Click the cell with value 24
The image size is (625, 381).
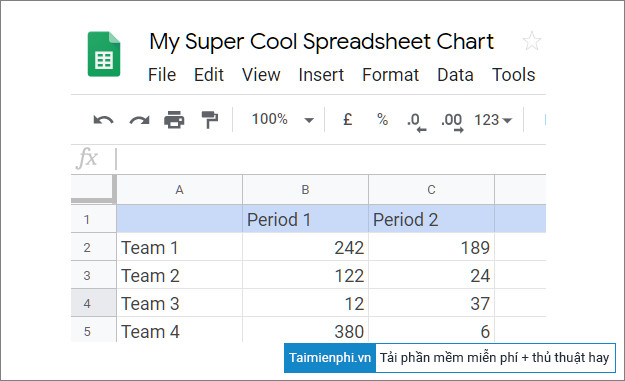(x=431, y=275)
